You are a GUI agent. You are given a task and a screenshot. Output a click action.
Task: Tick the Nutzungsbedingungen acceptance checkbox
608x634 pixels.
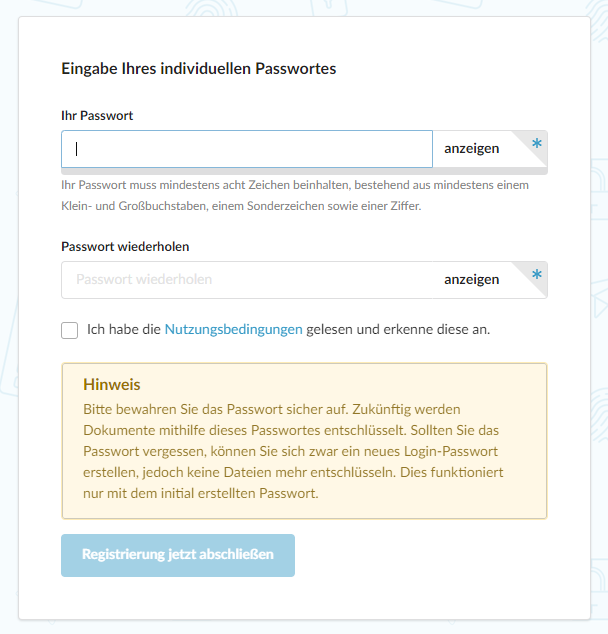click(70, 330)
